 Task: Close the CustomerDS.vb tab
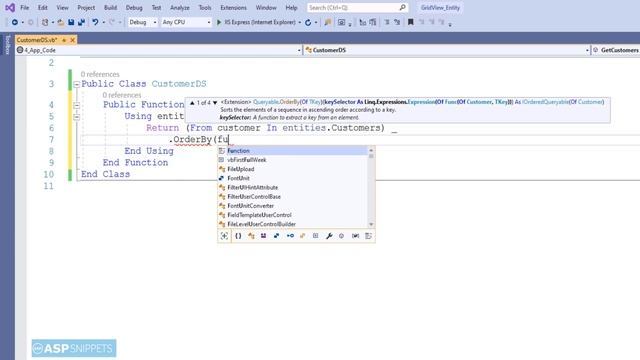coord(73,40)
